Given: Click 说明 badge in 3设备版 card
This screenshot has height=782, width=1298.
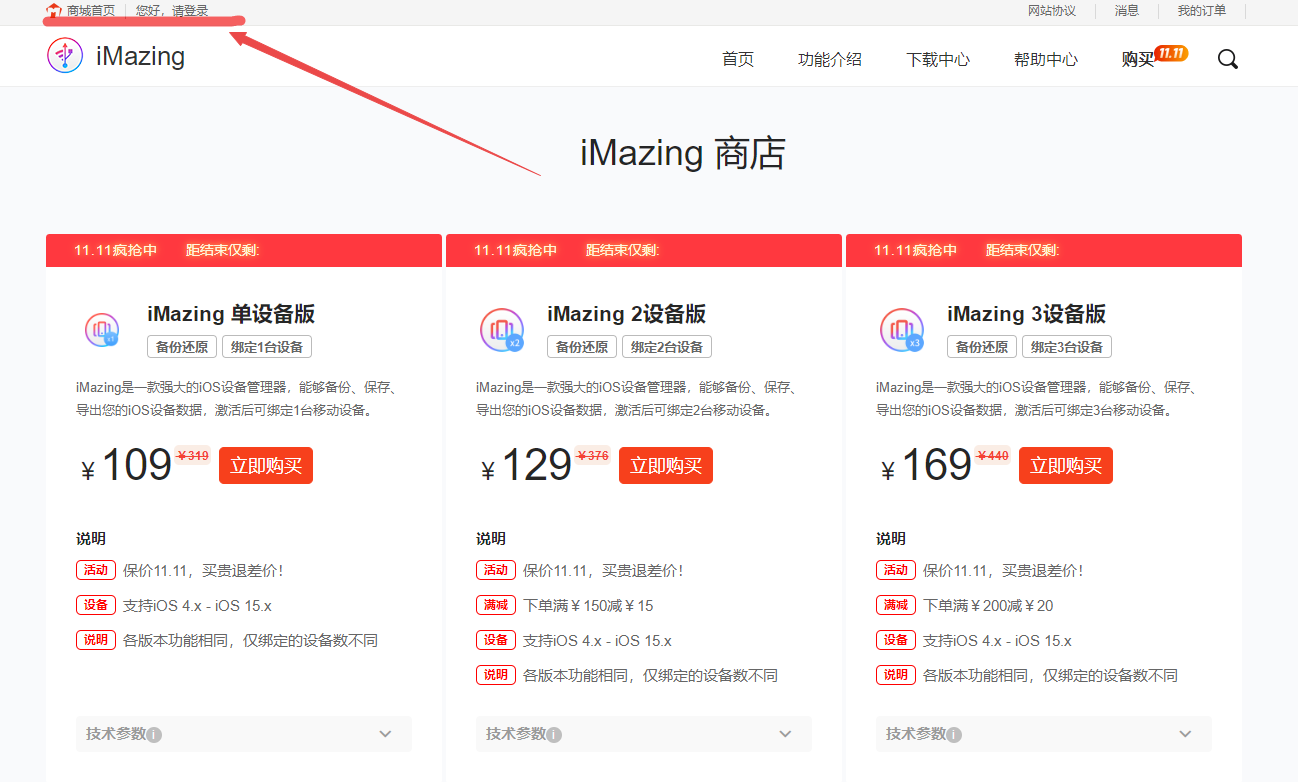Looking at the screenshot, I should (x=896, y=675).
